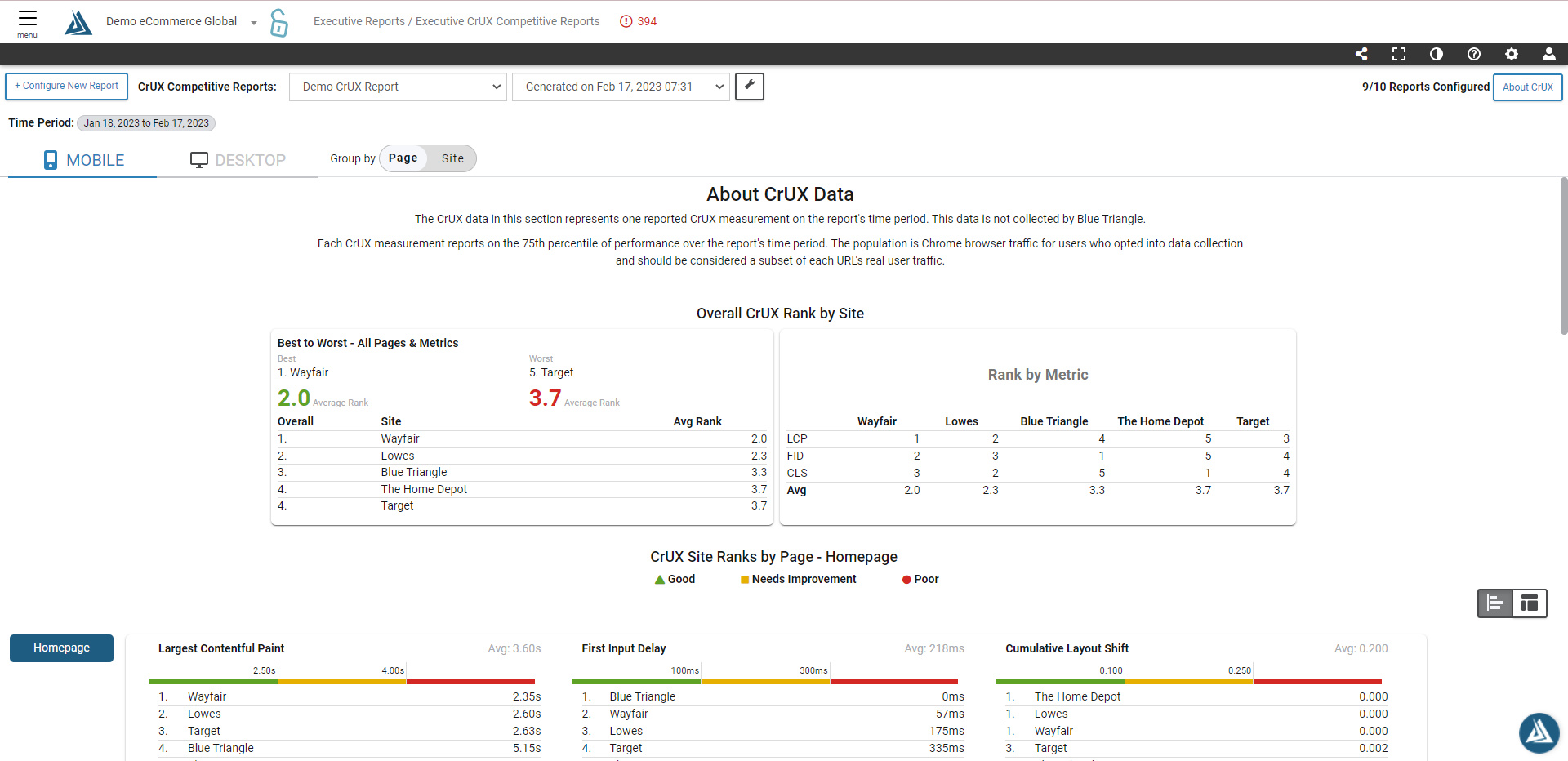
Task: Click First Input Delay heading
Action: point(624,648)
